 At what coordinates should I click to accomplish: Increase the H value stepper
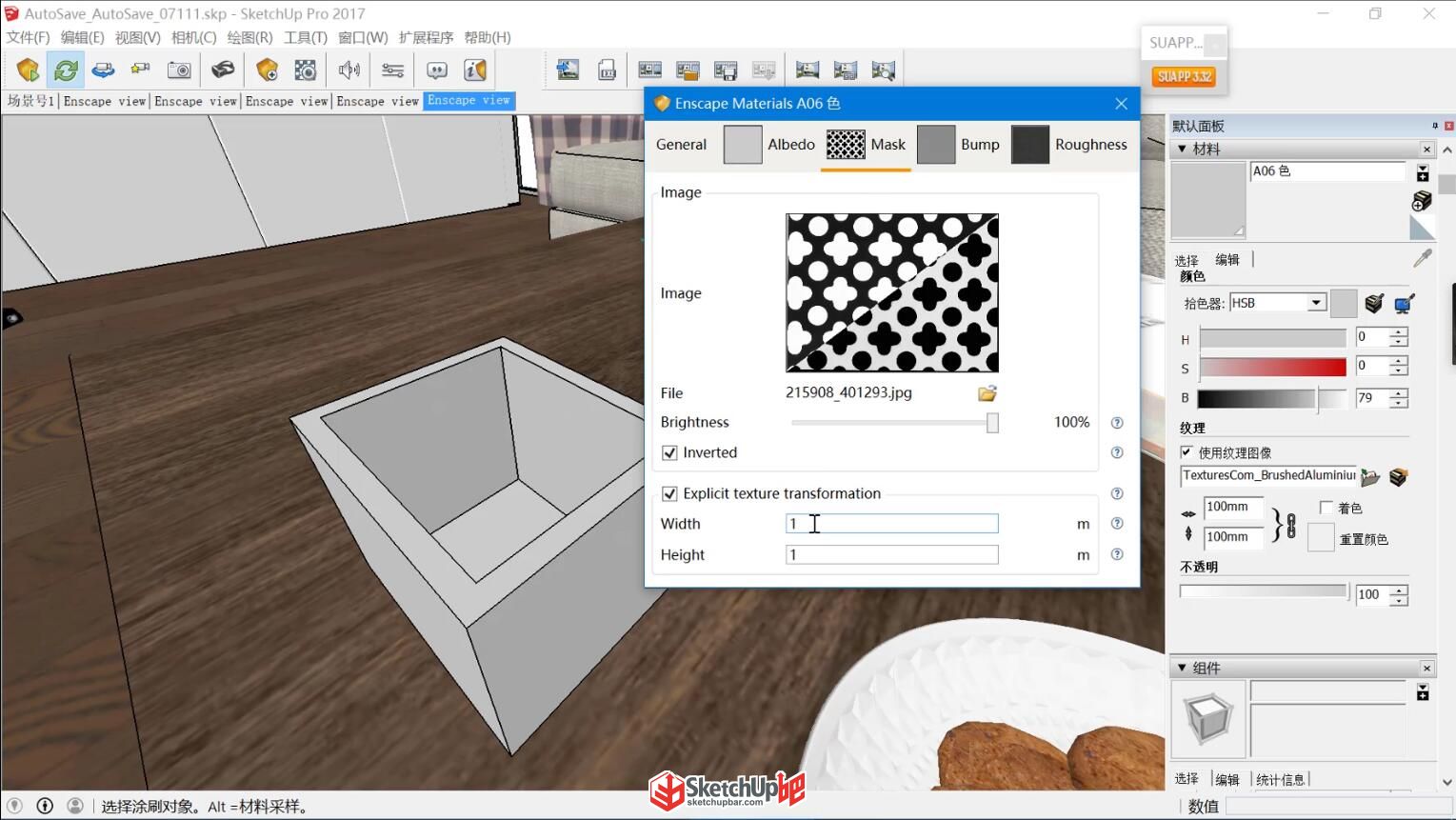tap(1398, 332)
